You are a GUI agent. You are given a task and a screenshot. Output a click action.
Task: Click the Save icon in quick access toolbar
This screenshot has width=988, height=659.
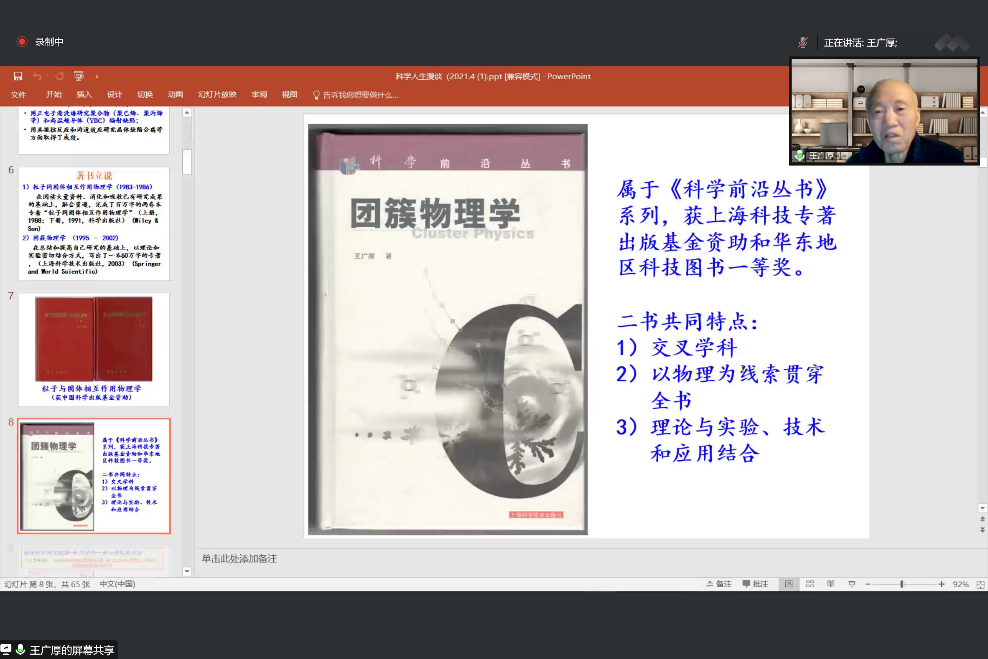pyautogui.click(x=17, y=76)
